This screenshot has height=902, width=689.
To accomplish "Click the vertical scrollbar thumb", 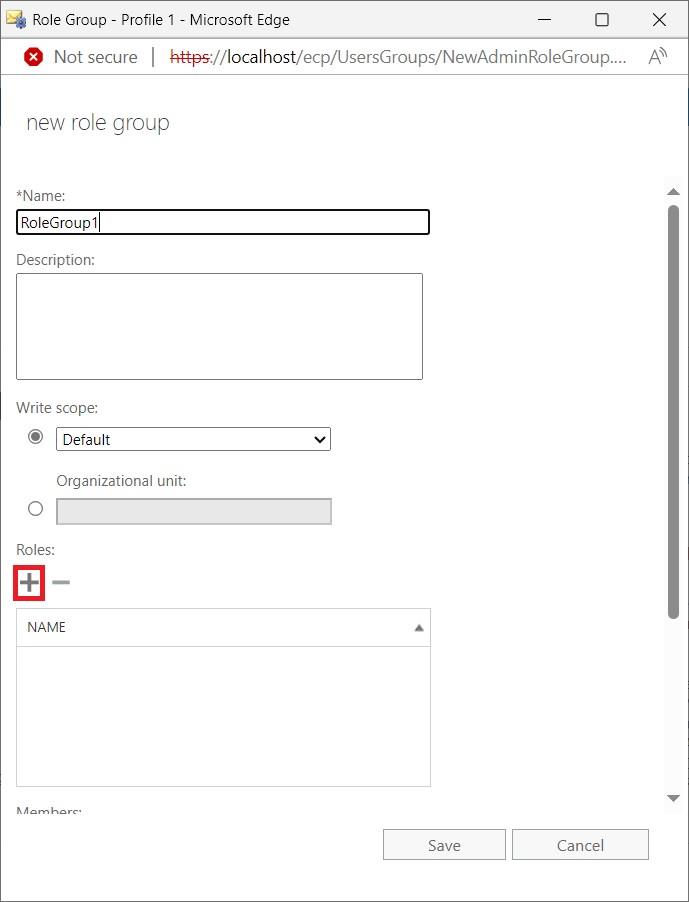I will tap(673, 410).
